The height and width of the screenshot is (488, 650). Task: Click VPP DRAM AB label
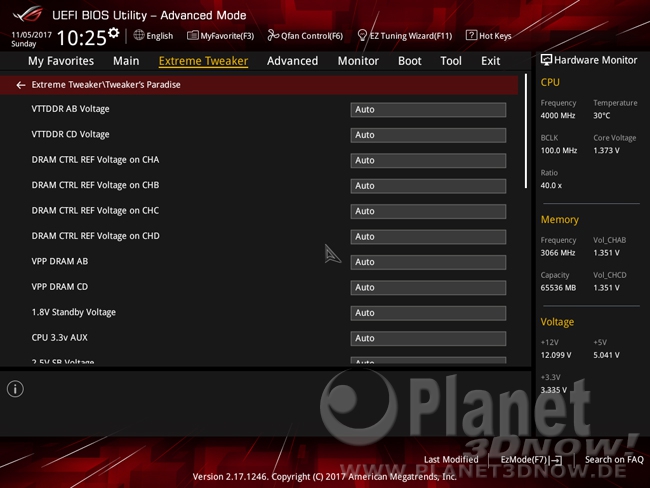click(x=60, y=262)
